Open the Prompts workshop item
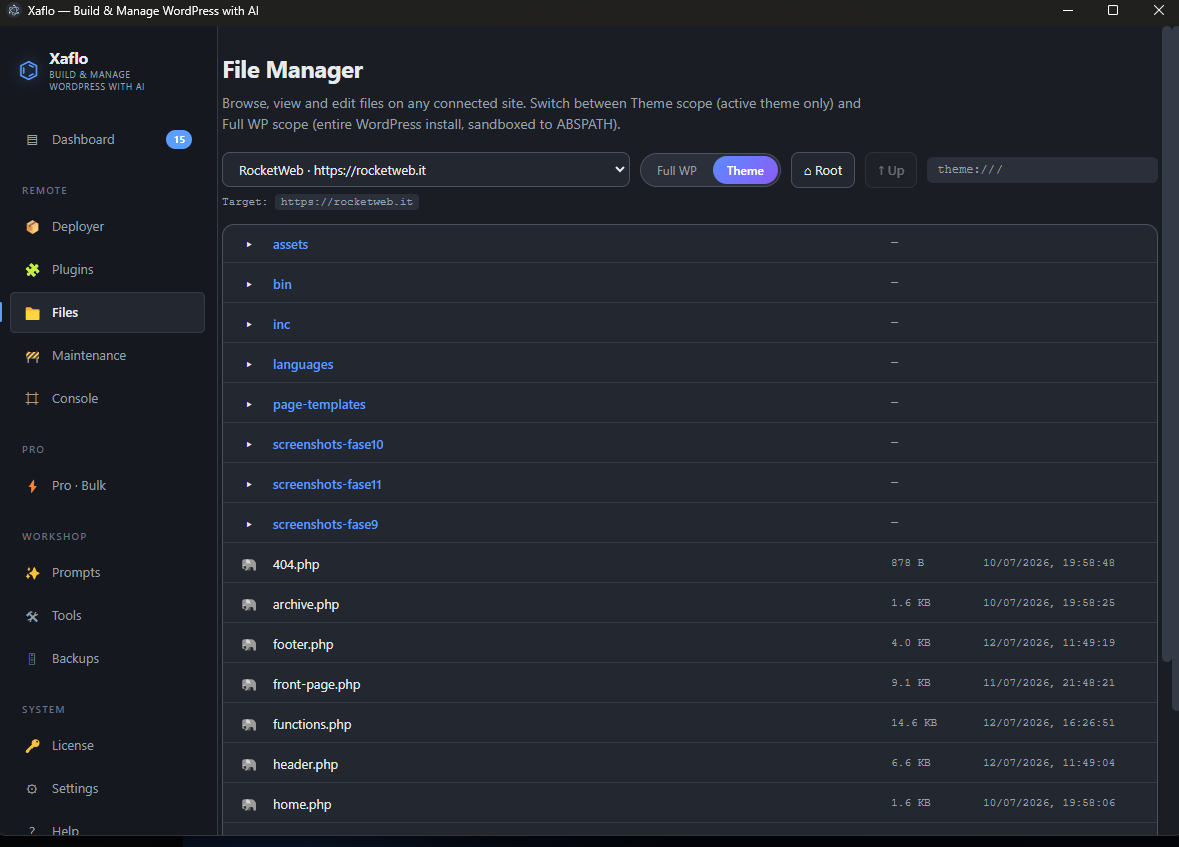Viewport: 1179px width, 847px height. pos(108,573)
